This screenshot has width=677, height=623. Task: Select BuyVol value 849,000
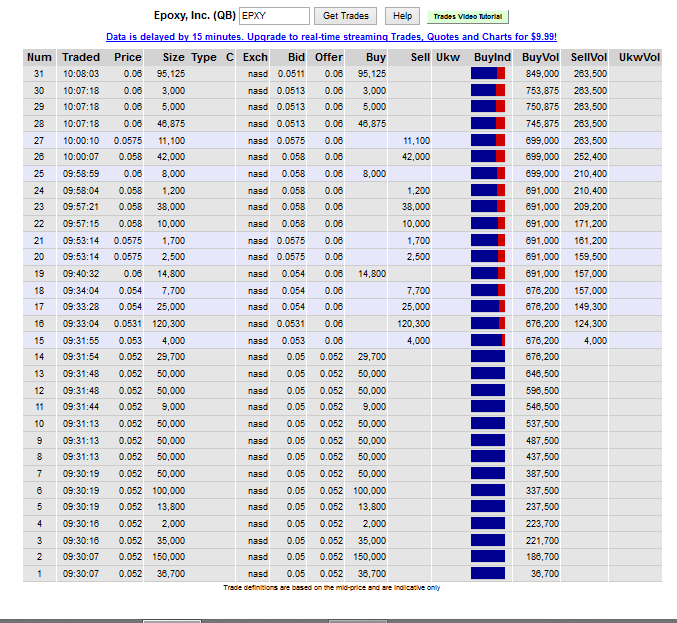(542, 74)
